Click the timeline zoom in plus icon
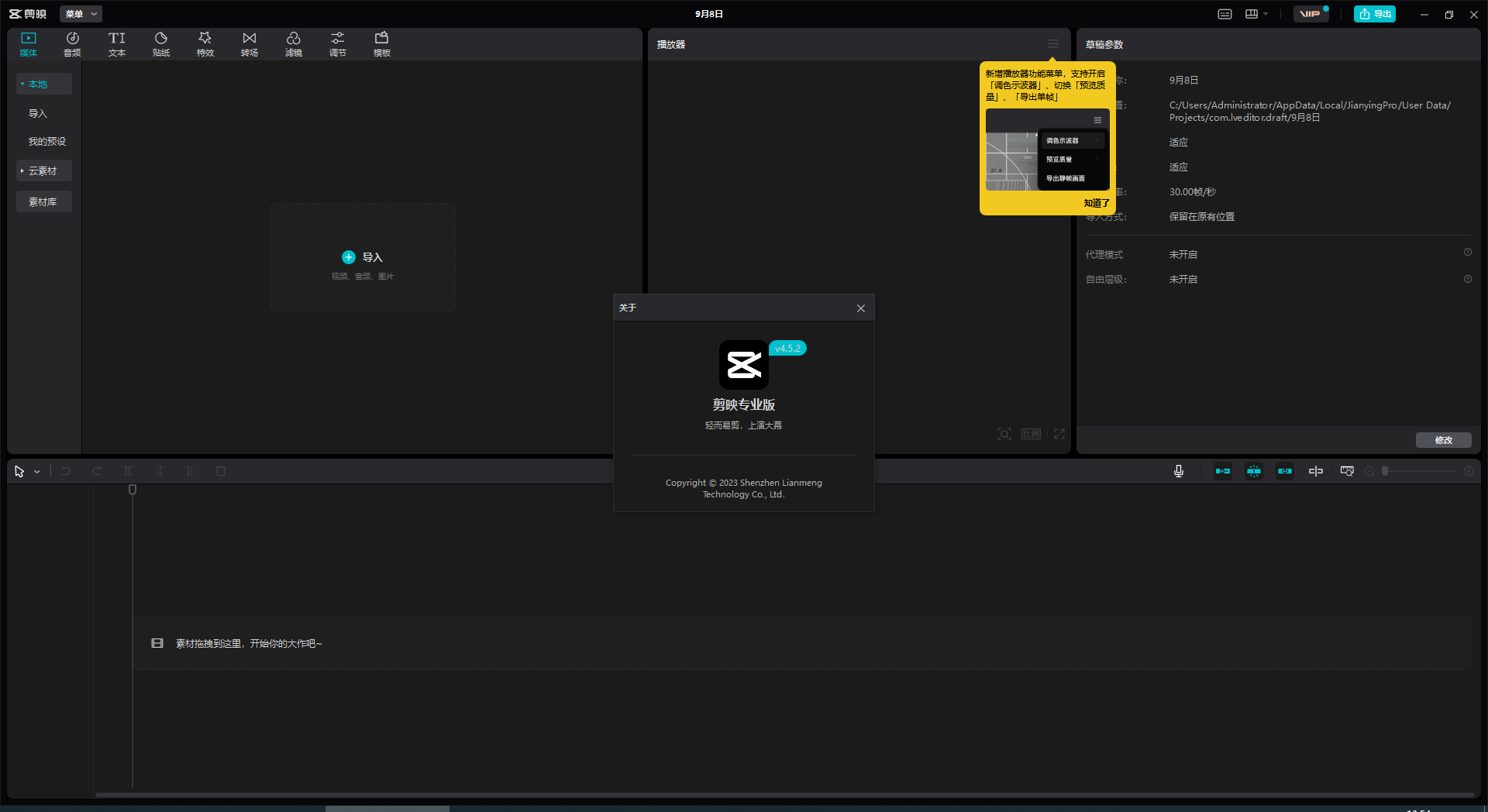Image resolution: width=1488 pixels, height=812 pixels. pyautogui.click(x=1469, y=471)
